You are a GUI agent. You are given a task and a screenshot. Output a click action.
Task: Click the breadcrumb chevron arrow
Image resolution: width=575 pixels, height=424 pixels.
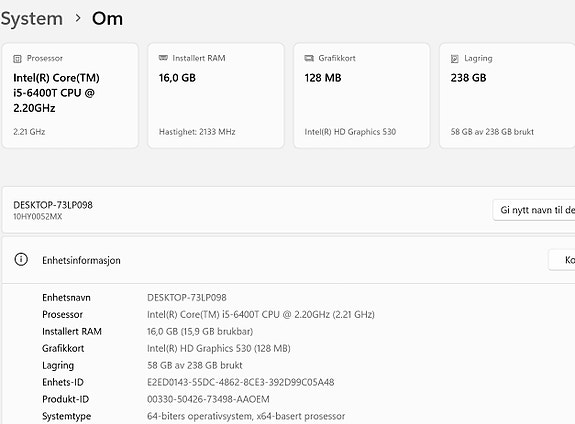[x=78, y=18]
